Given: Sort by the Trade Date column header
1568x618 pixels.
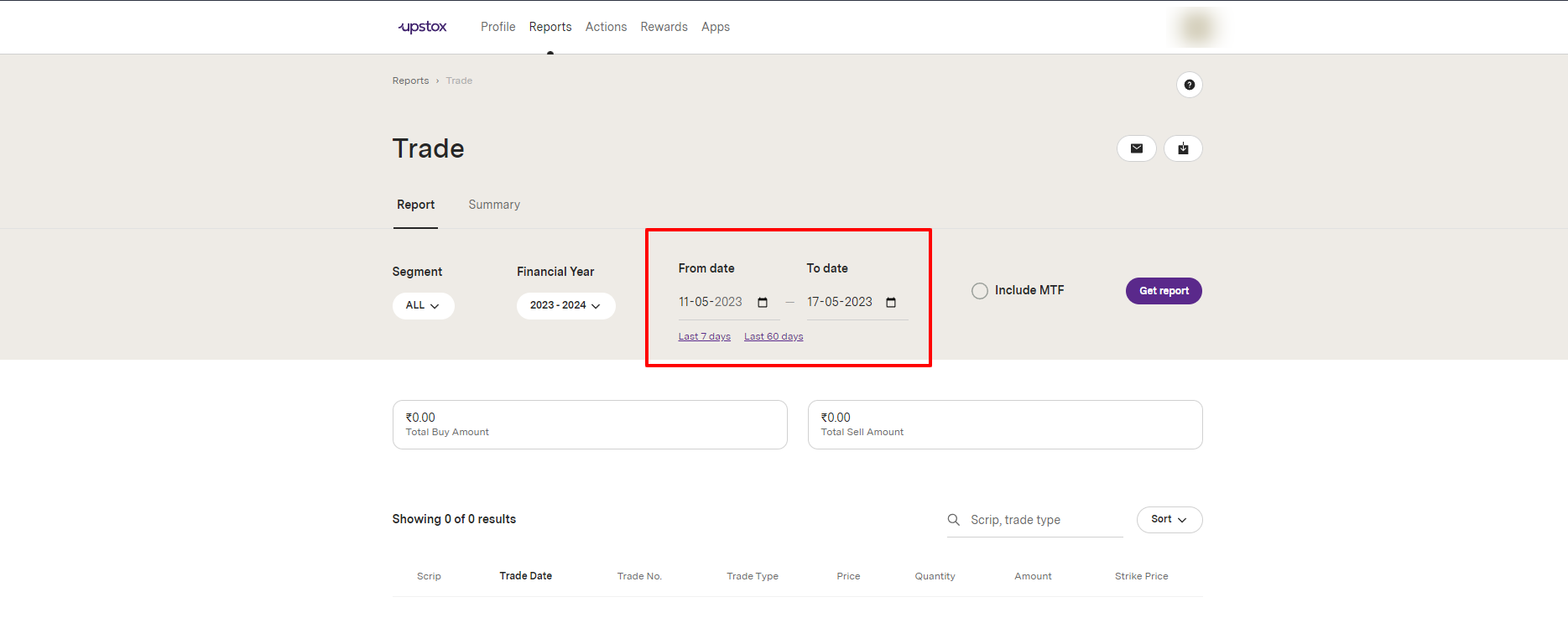Looking at the screenshot, I should click(x=525, y=576).
